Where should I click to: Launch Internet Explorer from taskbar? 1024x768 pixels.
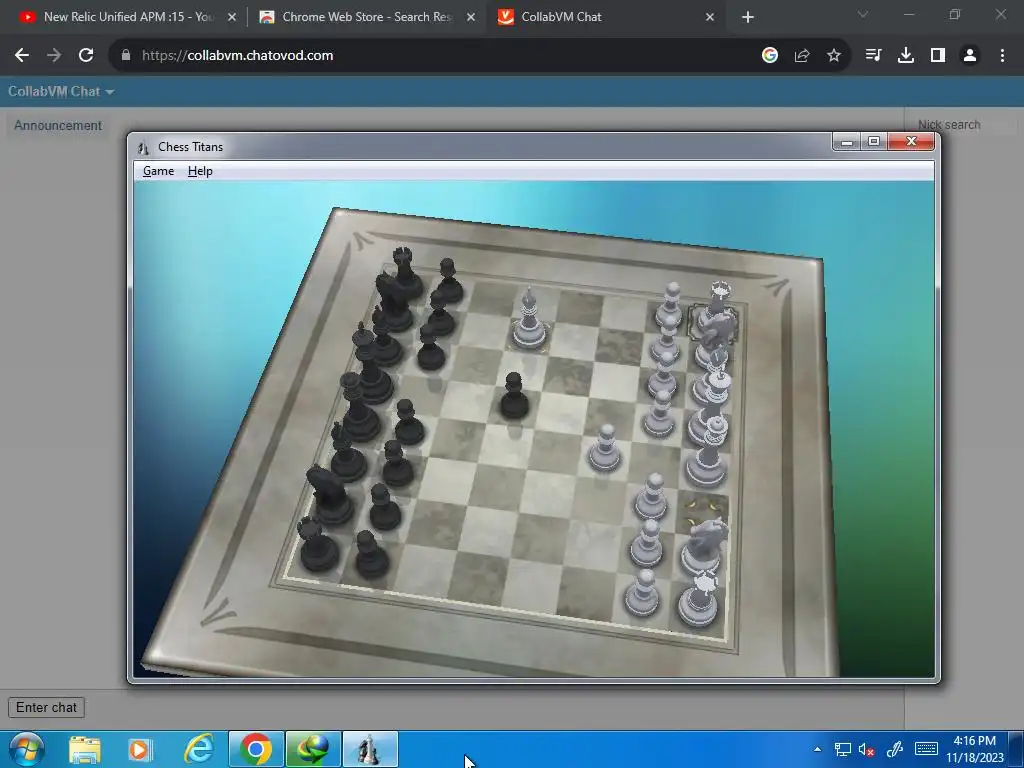coord(199,750)
